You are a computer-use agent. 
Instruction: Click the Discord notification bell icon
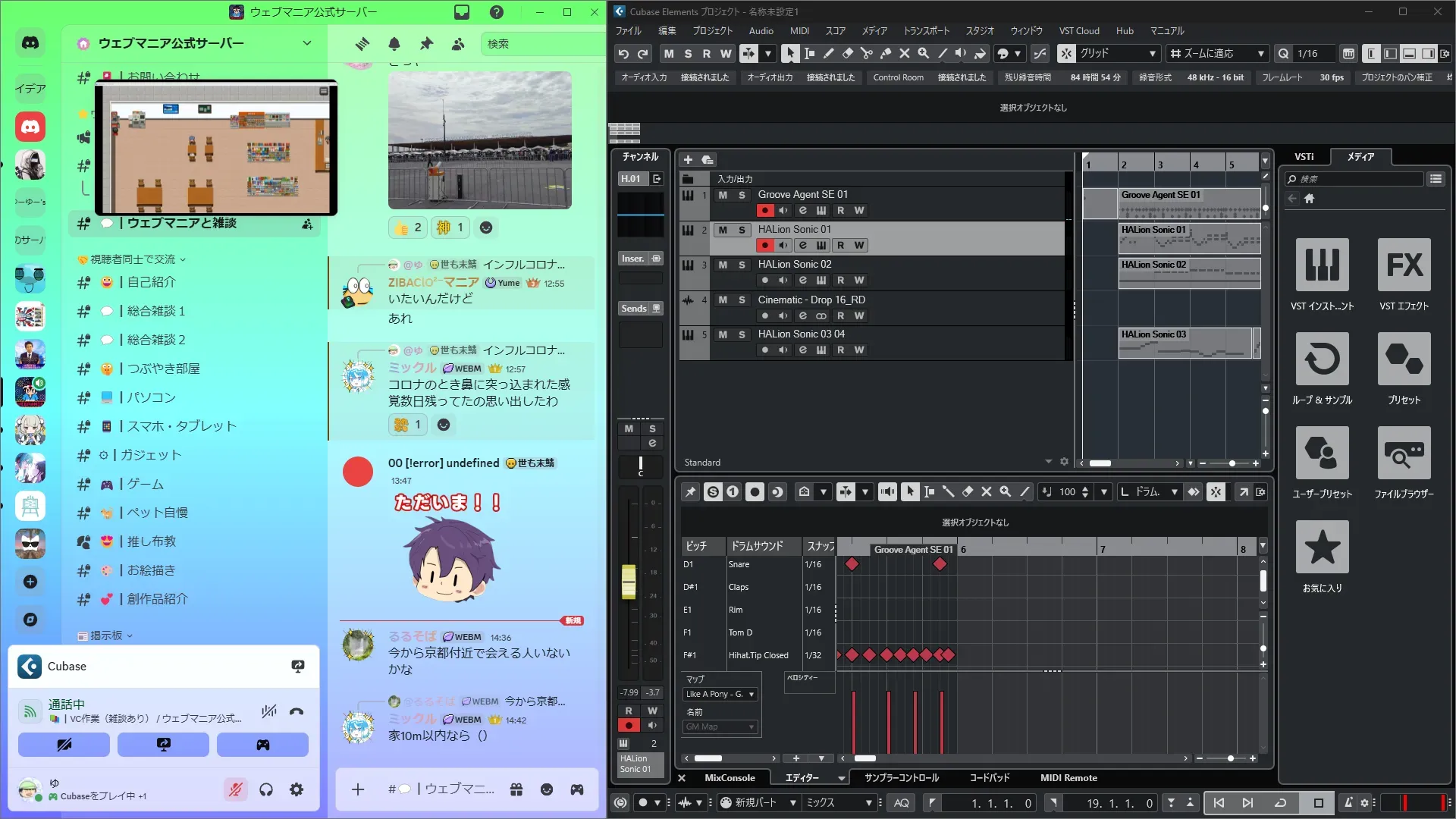click(x=394, y=44)
